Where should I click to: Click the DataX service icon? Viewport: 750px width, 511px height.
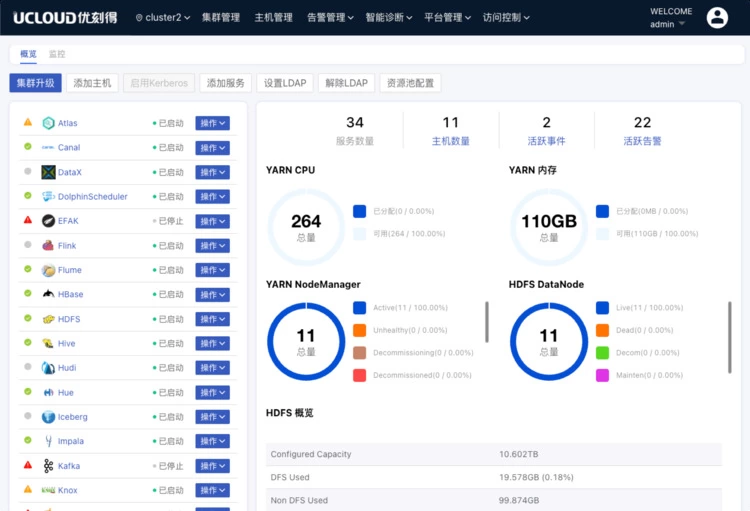(x=48, y=172)
